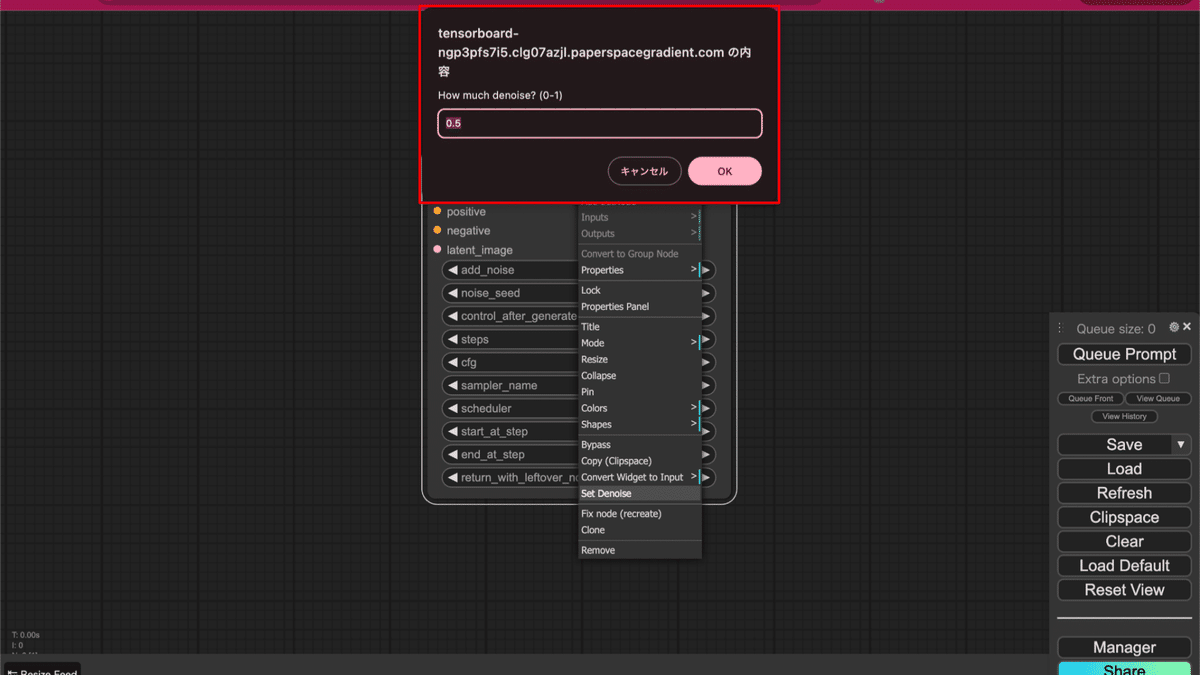Expand the Shapes submenu

pyautogui.click(x=640, y=424)
